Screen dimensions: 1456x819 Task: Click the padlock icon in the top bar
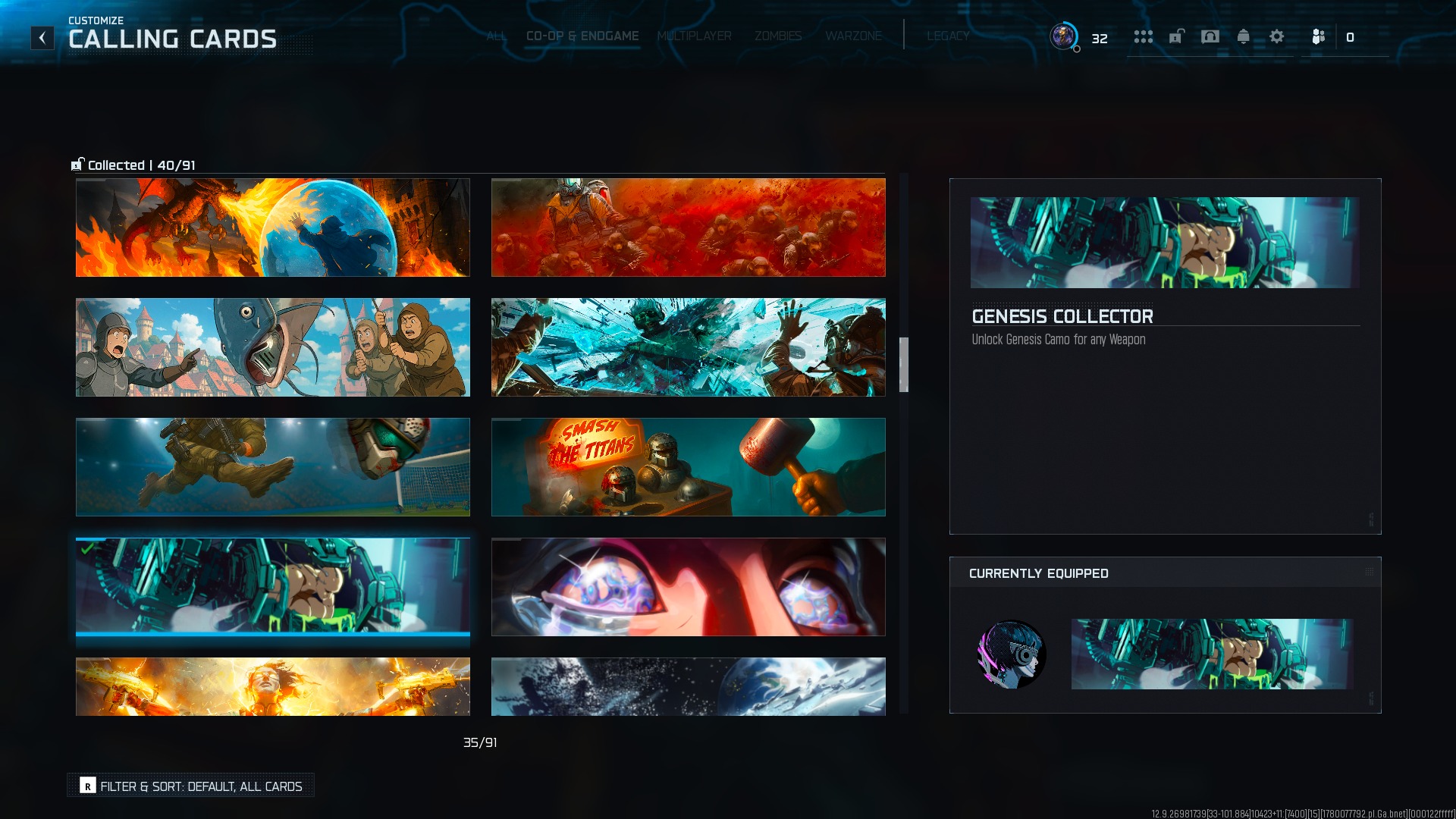tap(1176, 36)
